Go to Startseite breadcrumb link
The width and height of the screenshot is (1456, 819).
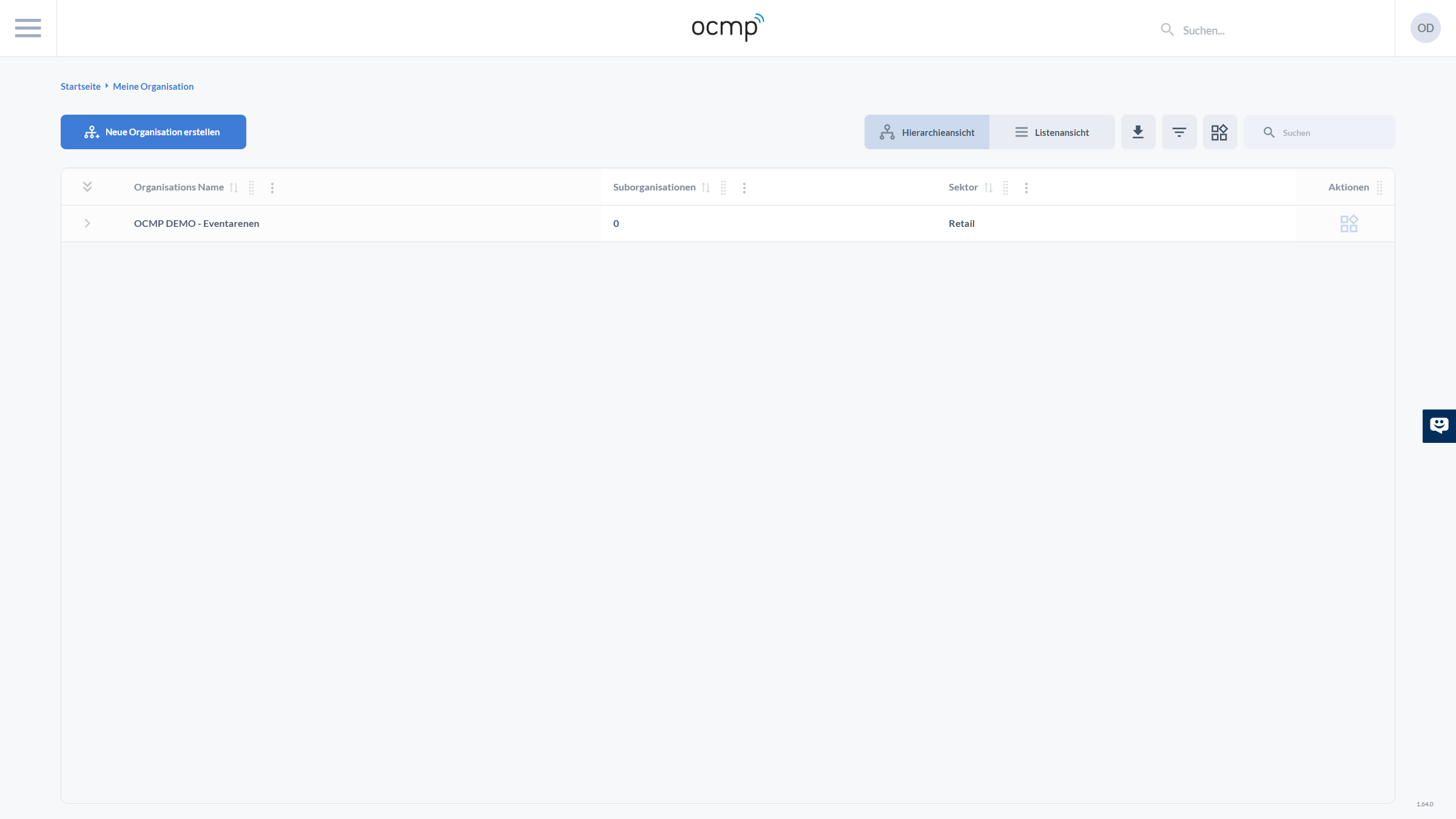(81, 87)
